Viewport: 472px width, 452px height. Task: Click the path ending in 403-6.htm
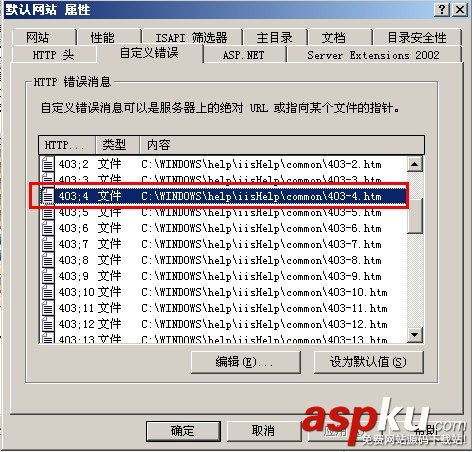tap(261, 228)
